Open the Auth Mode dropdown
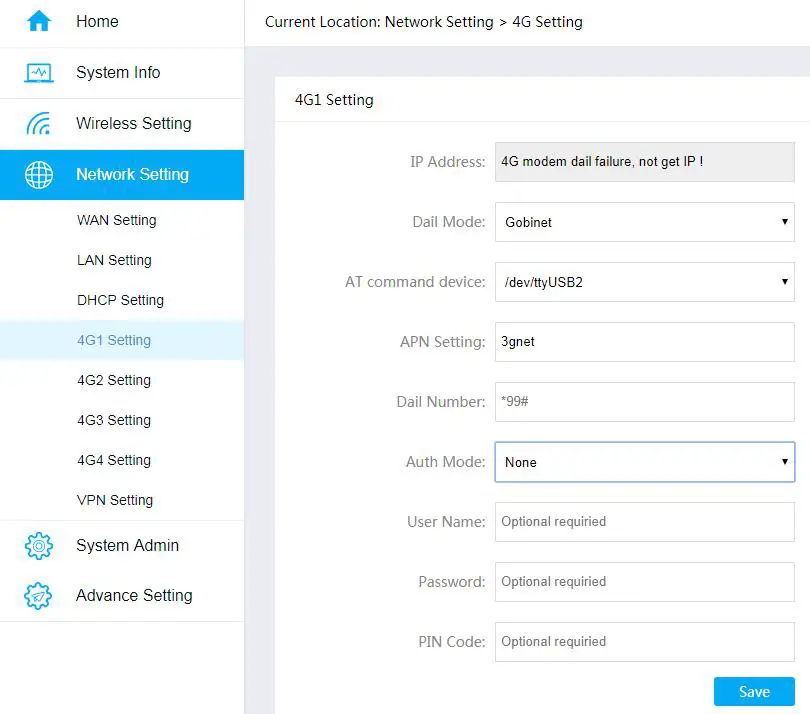 [x=644, y=462]
